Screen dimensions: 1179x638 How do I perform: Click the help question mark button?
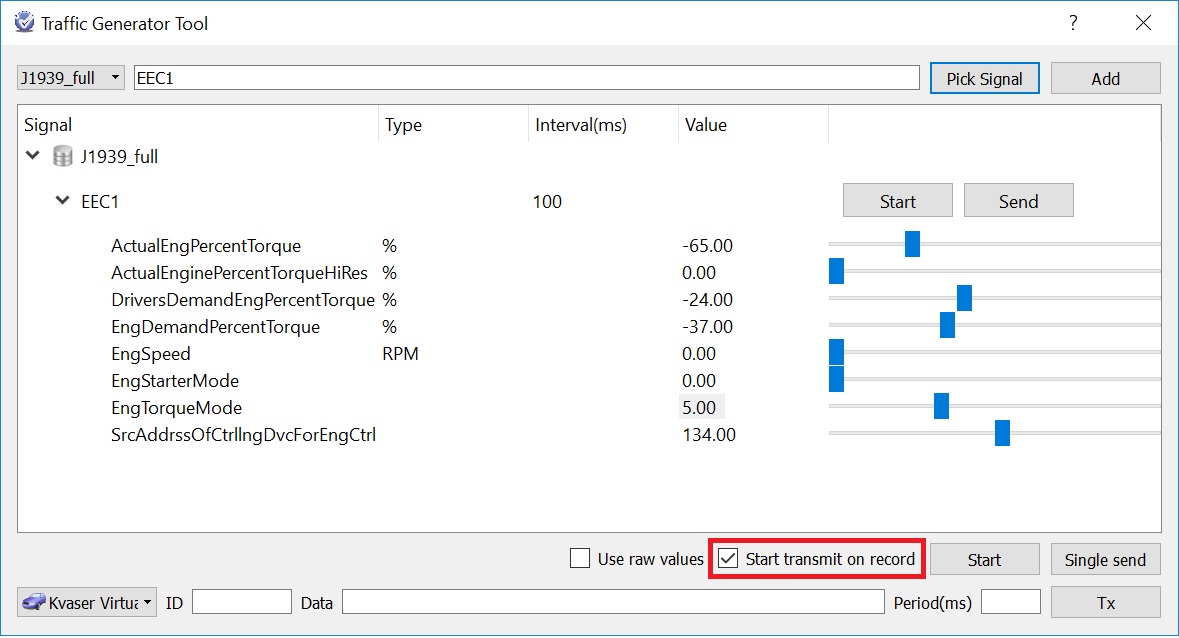1073,22
